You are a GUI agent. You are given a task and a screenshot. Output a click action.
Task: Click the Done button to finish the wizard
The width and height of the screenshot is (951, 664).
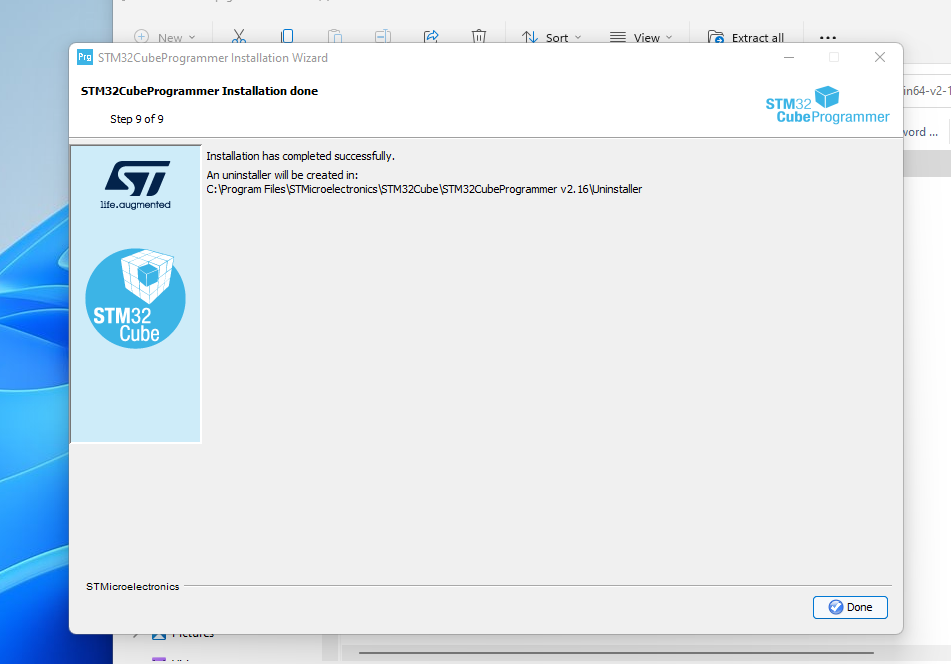(850, 607)
